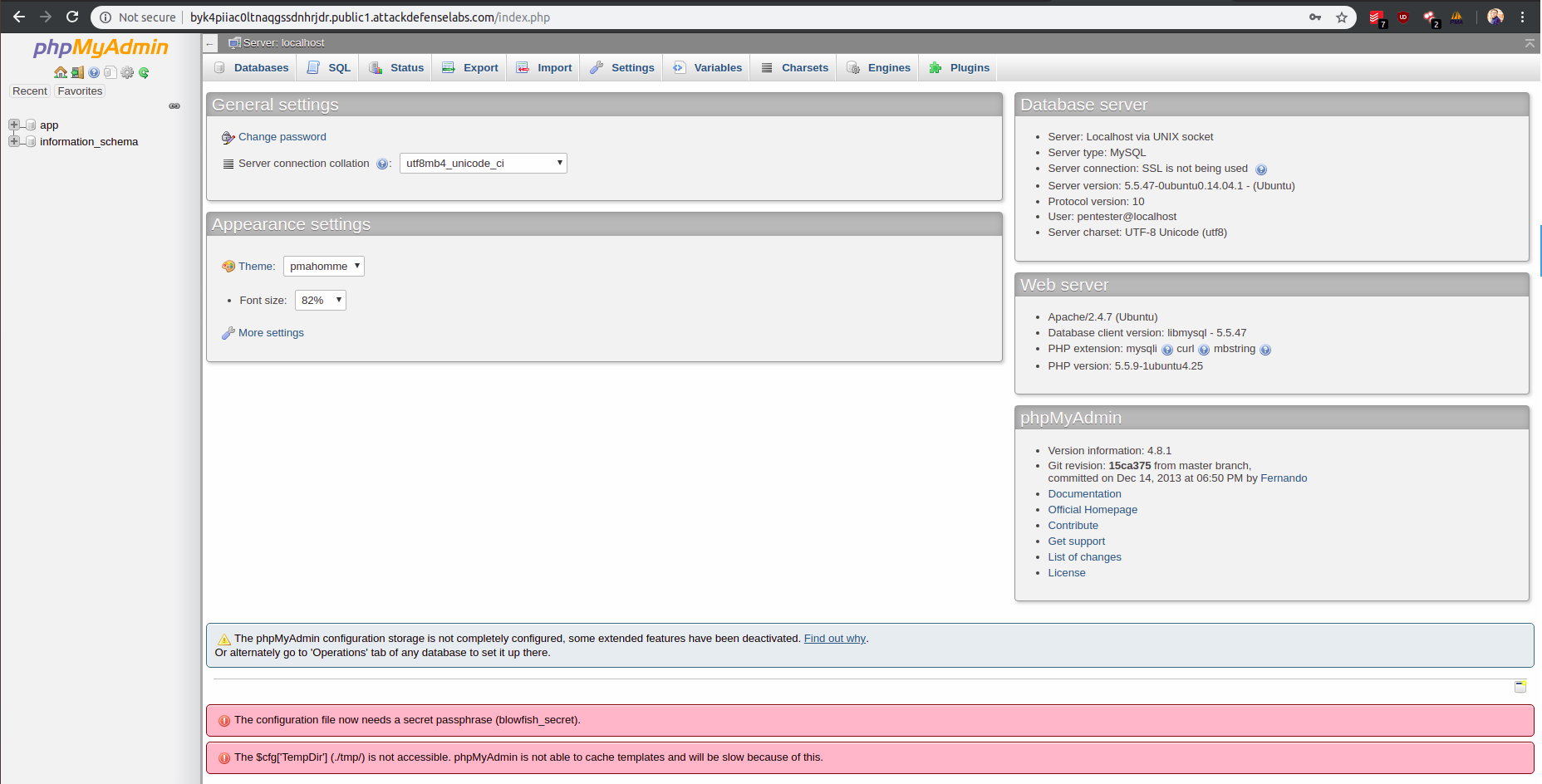Click the log out door icon

77,73
